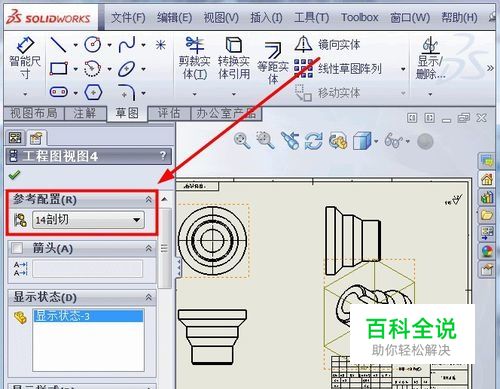Open the 窗口(W) menu

tap(410, 17)
